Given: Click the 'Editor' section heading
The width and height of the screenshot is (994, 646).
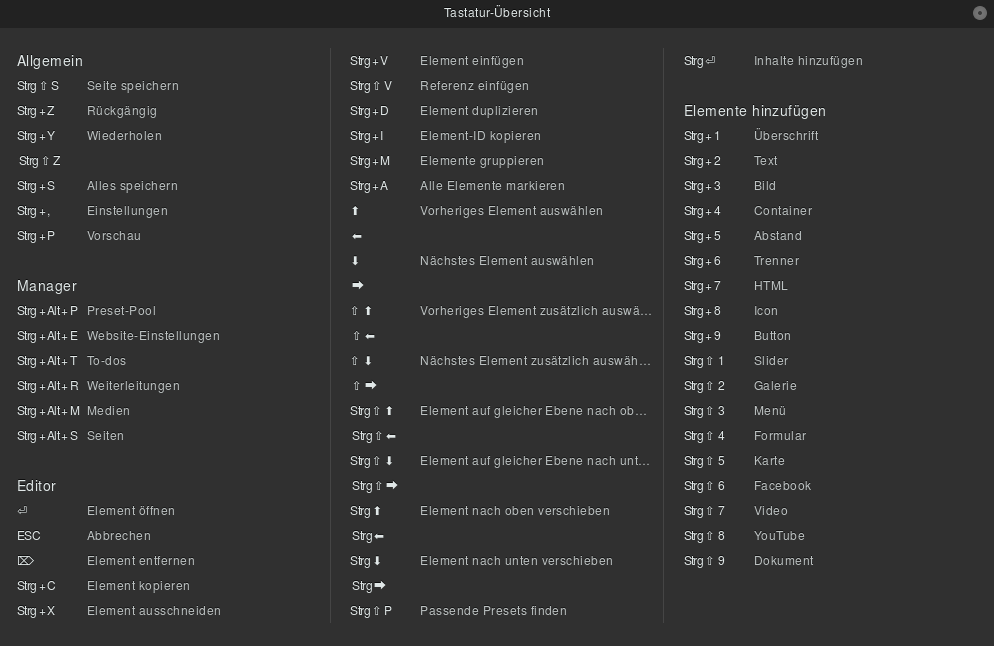Looking at the screenshot, I should (x=36, y=486).
